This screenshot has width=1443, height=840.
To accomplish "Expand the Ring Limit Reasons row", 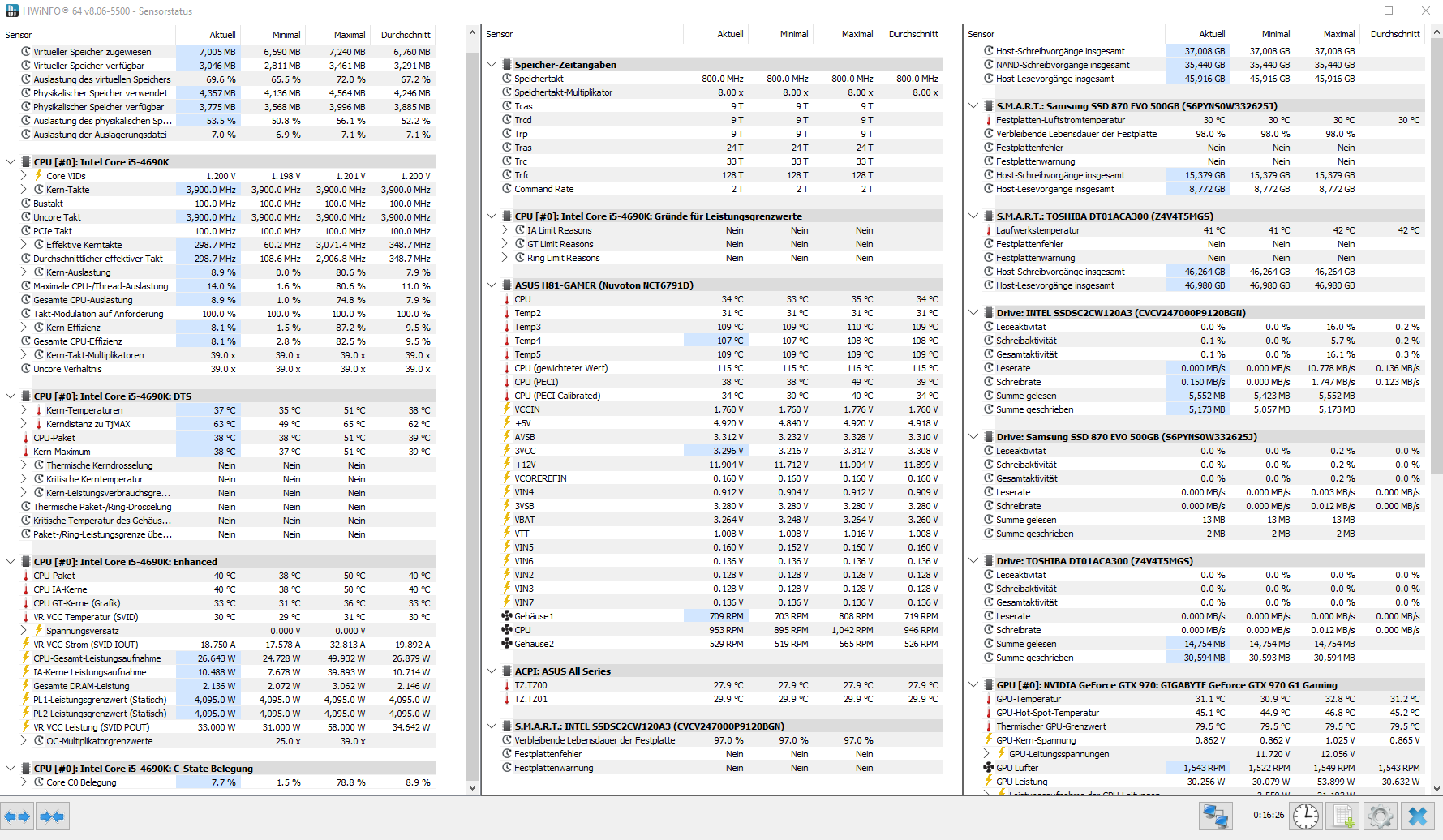I will coord(505,258).
